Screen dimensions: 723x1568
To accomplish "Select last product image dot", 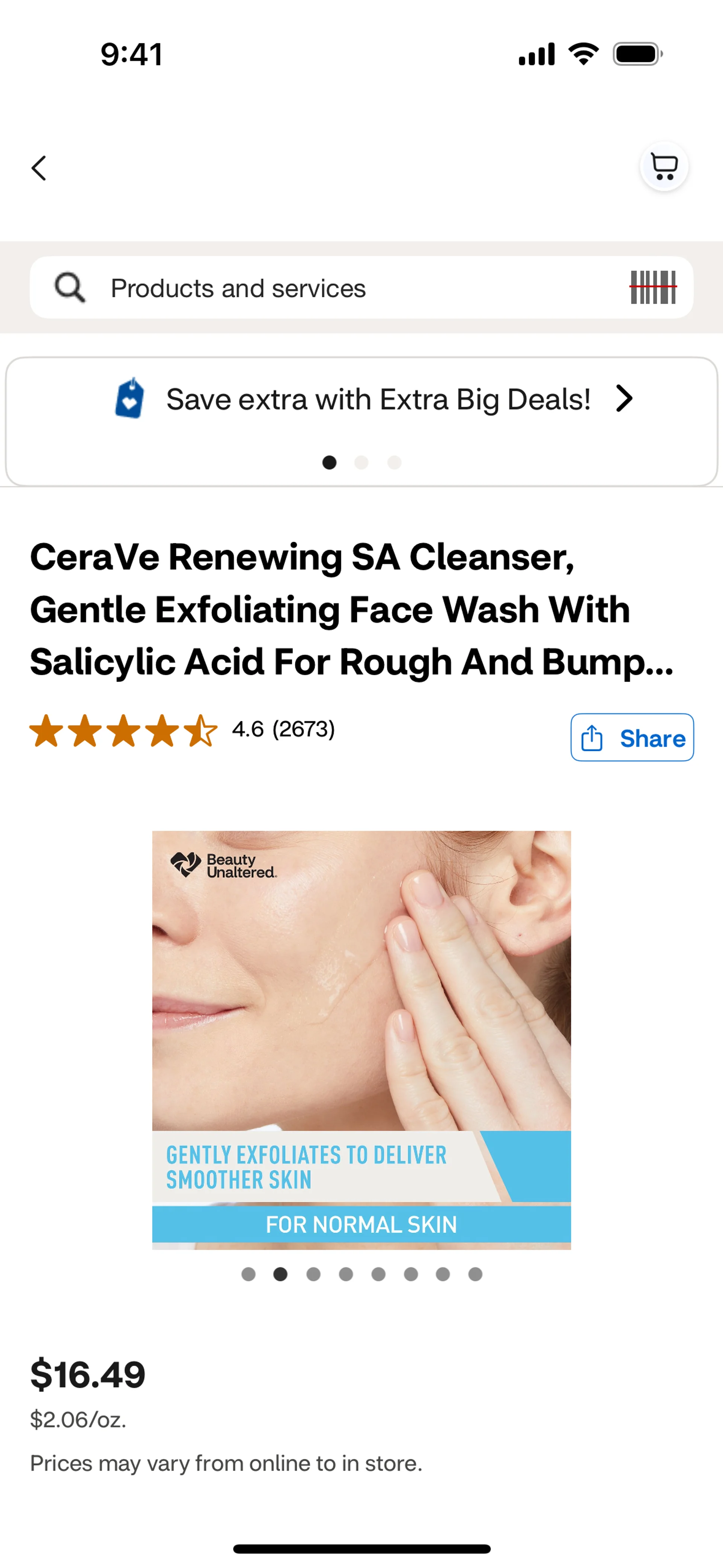I will 475,1274.
